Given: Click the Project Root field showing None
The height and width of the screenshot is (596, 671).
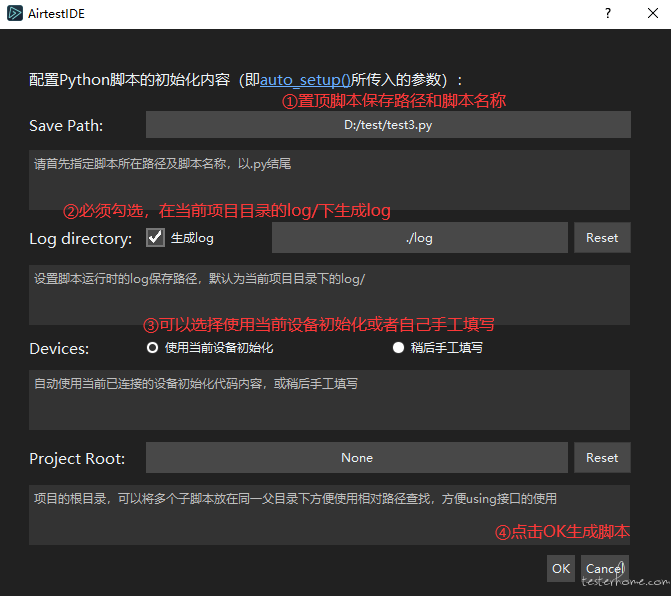Looking at the screenshot, I should [357, 458].
